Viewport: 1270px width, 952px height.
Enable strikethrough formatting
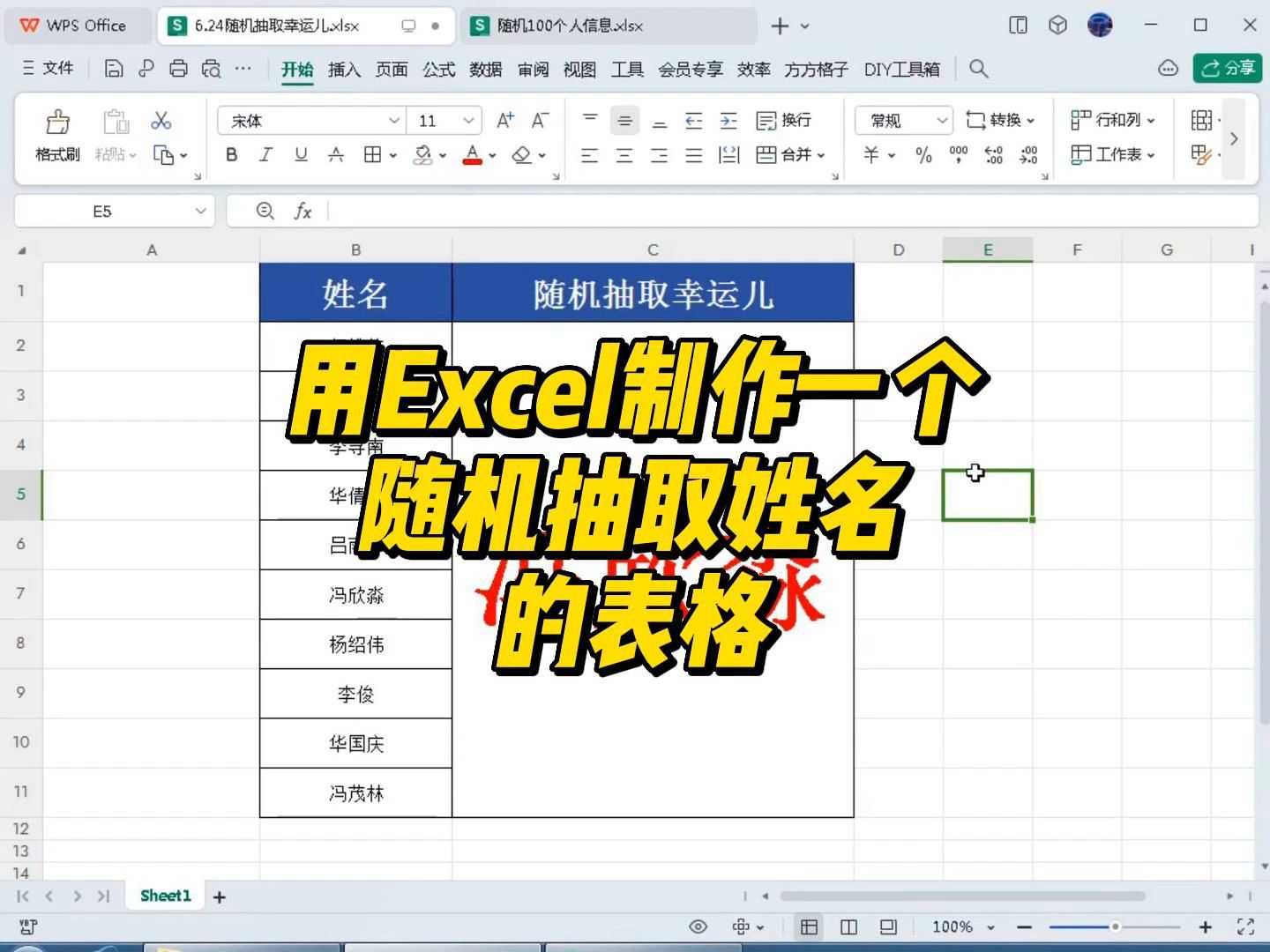335,155
